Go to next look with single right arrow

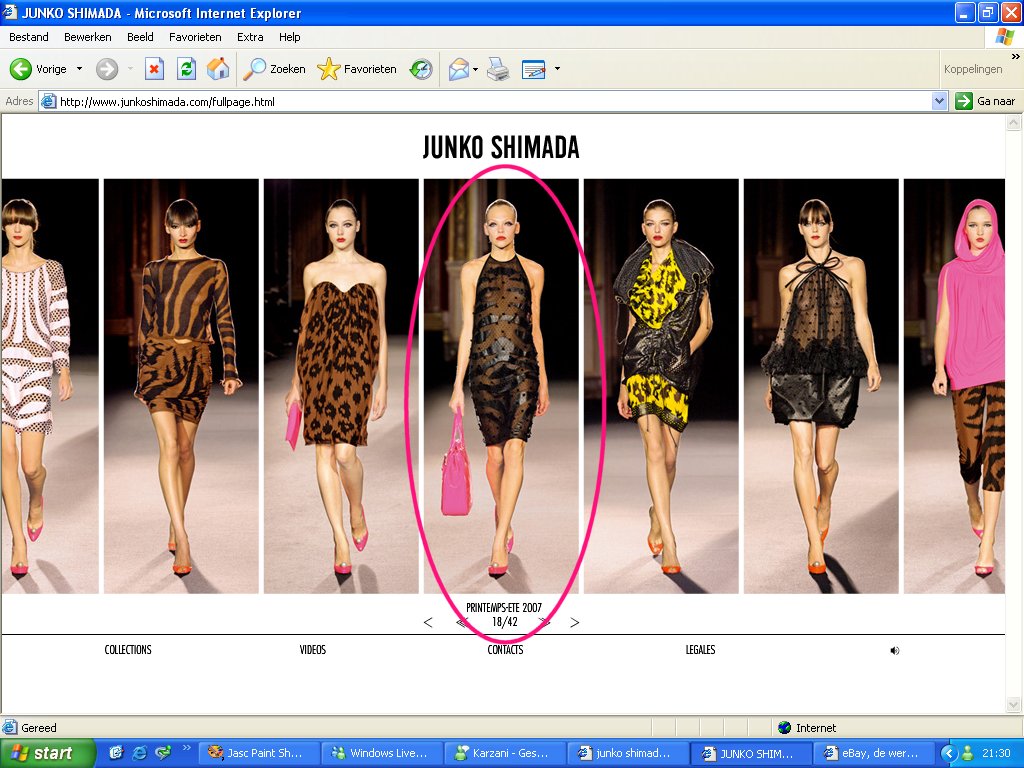(x=575, y=622)
